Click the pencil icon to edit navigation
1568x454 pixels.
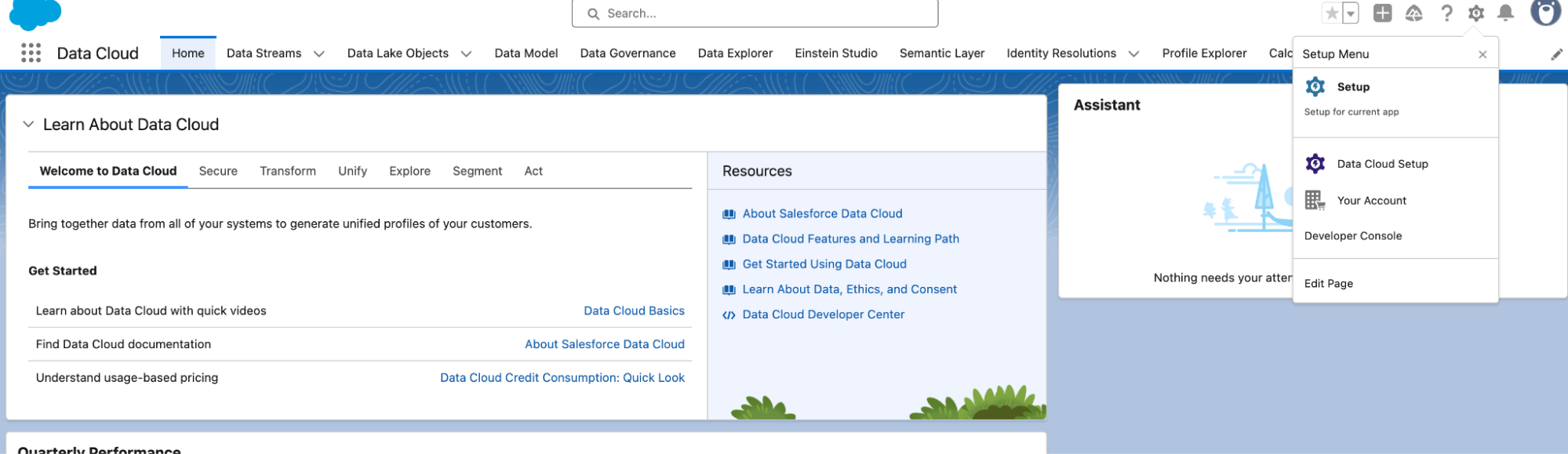pyautogui.click(x=1557, y=54)
